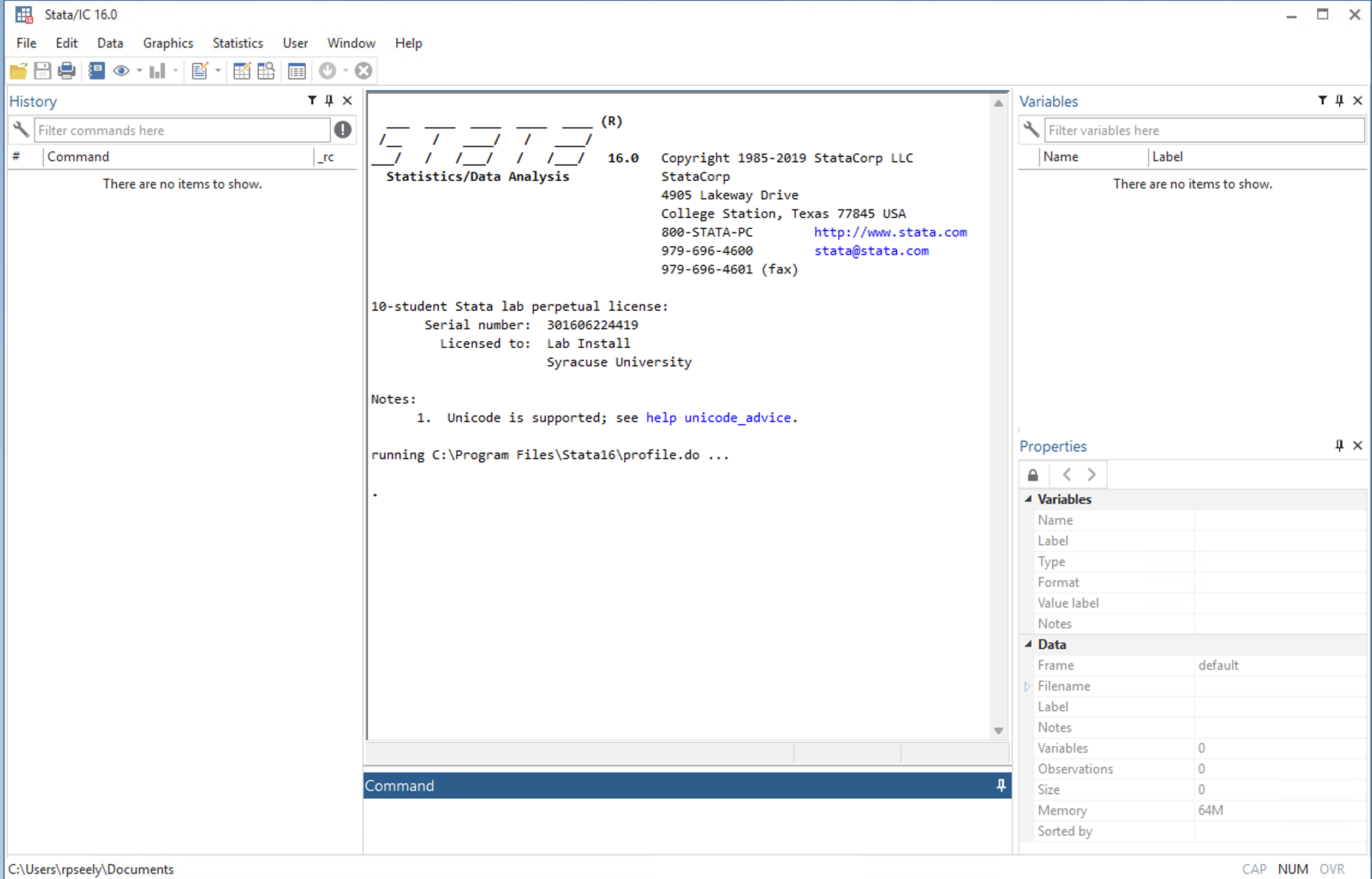Close the Variables panel
Screen dimensions: 1372x879
click(1358, 101)
